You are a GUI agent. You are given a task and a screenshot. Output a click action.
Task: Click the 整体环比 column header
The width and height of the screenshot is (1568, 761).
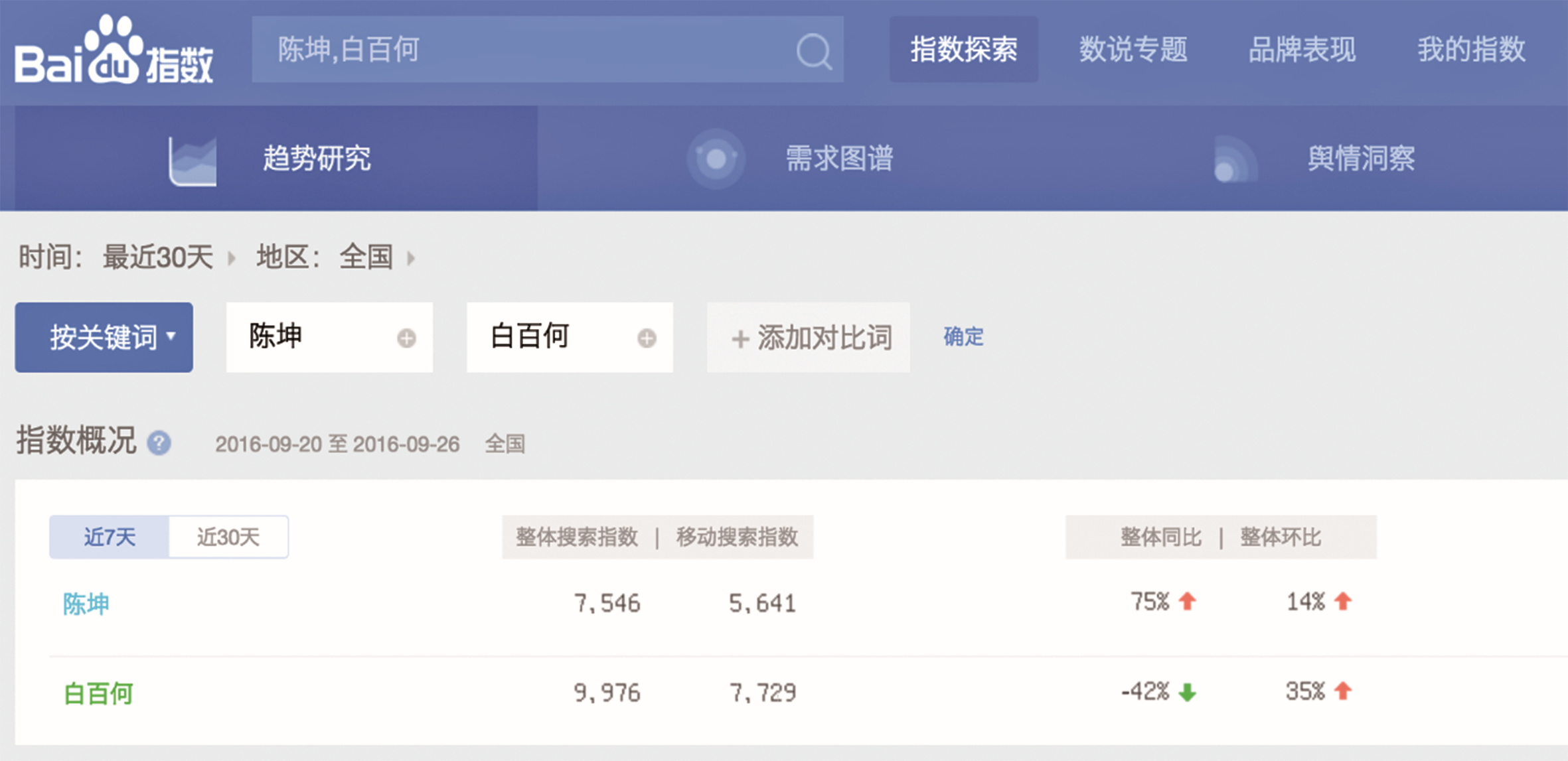(1281, 537)
